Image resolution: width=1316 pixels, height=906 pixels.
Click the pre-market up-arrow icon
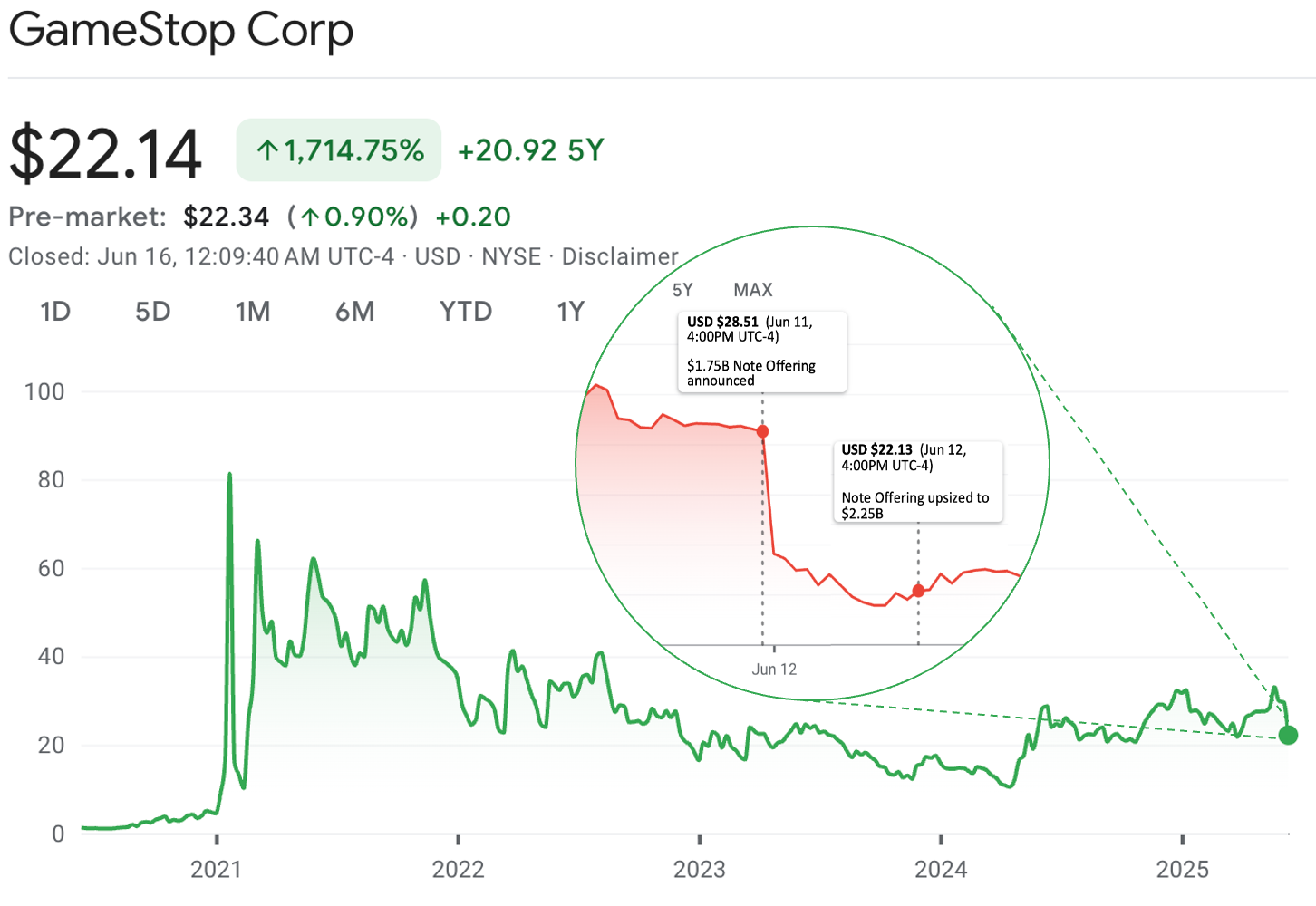(x=309, y=217)
